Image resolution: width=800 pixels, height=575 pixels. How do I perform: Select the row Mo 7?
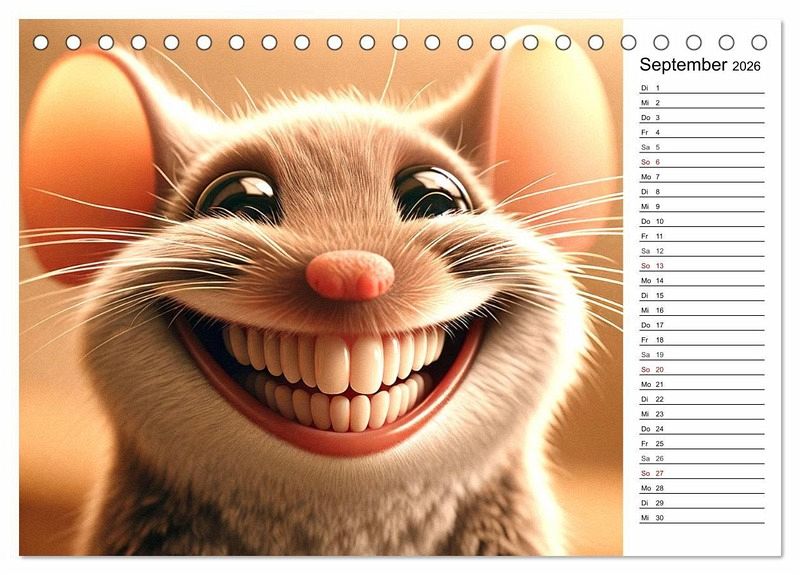point(702,177)
